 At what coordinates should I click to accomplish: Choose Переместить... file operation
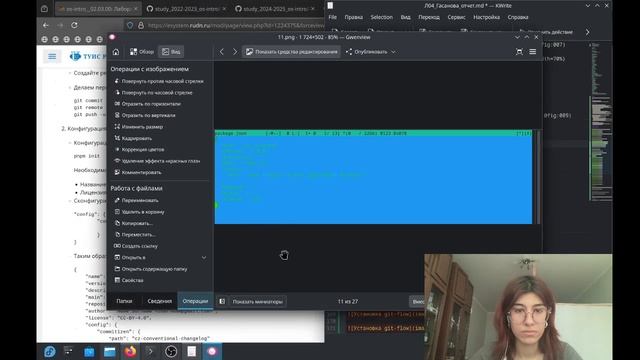[135, 235]
